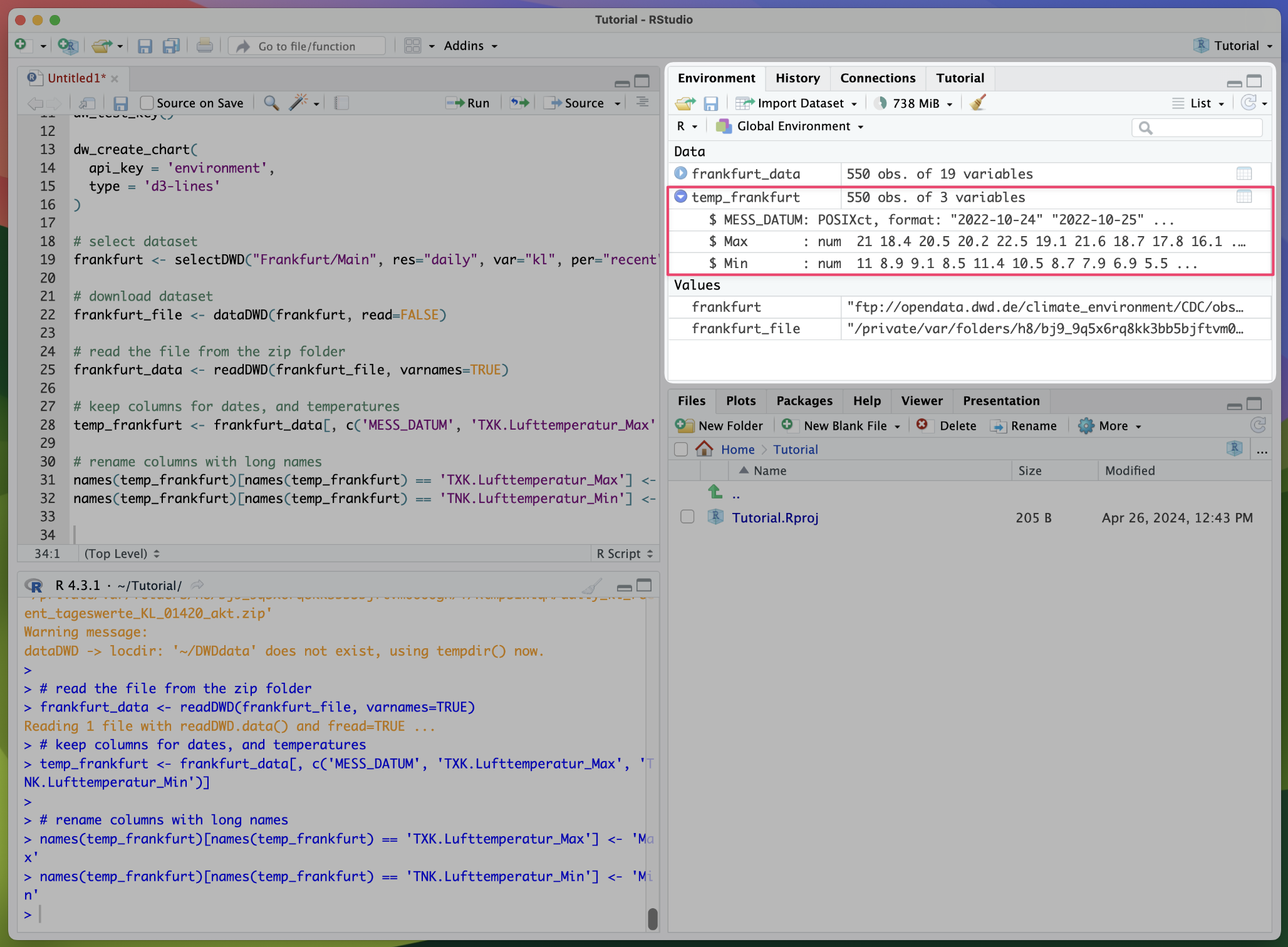View frankfurt_data as table grid icon
Viewport: 1288px width, 947px height.
(x=1244, y=173)
